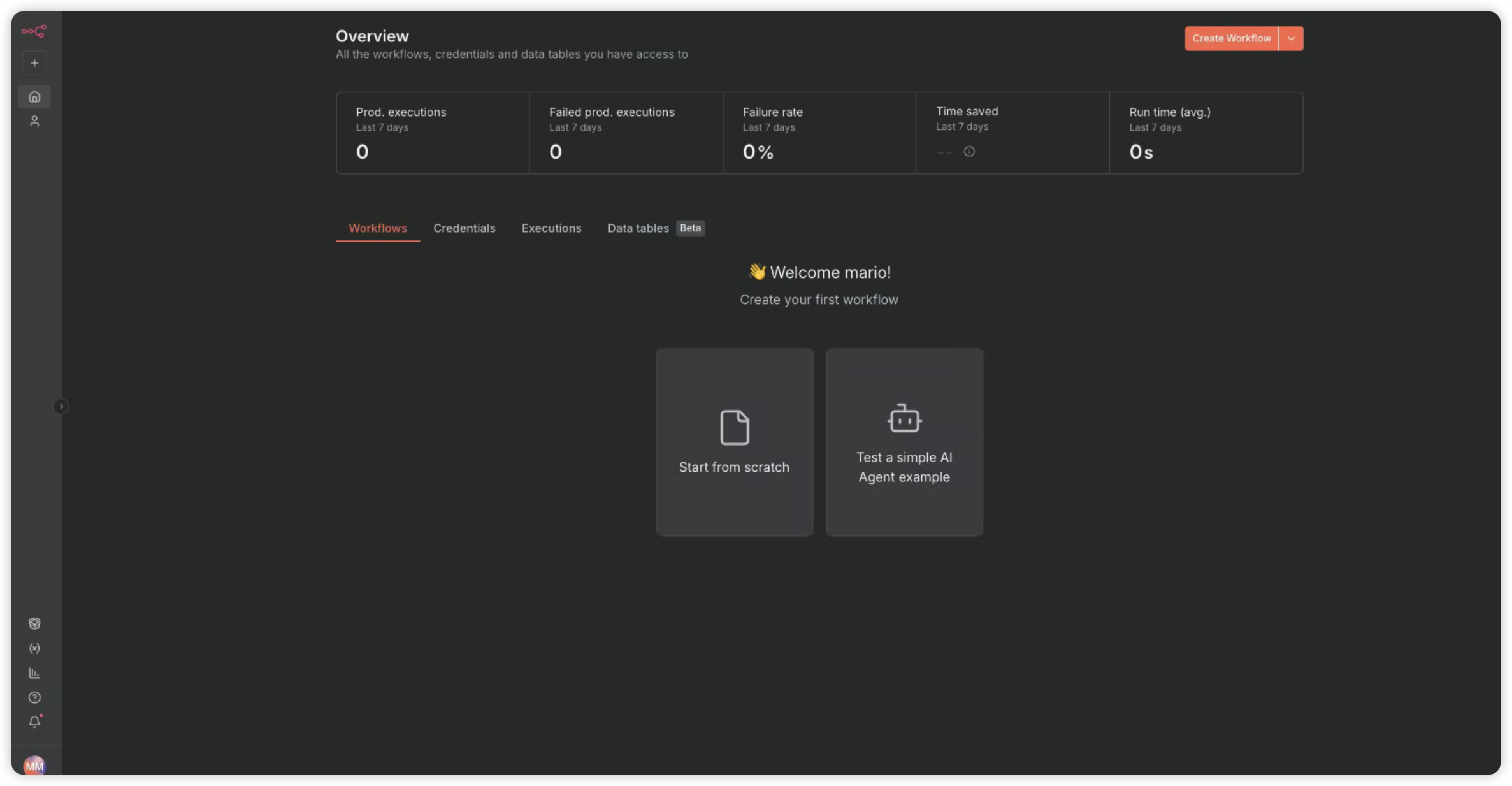Open Create Workflow dropdown arrow

pos(1291,38)
